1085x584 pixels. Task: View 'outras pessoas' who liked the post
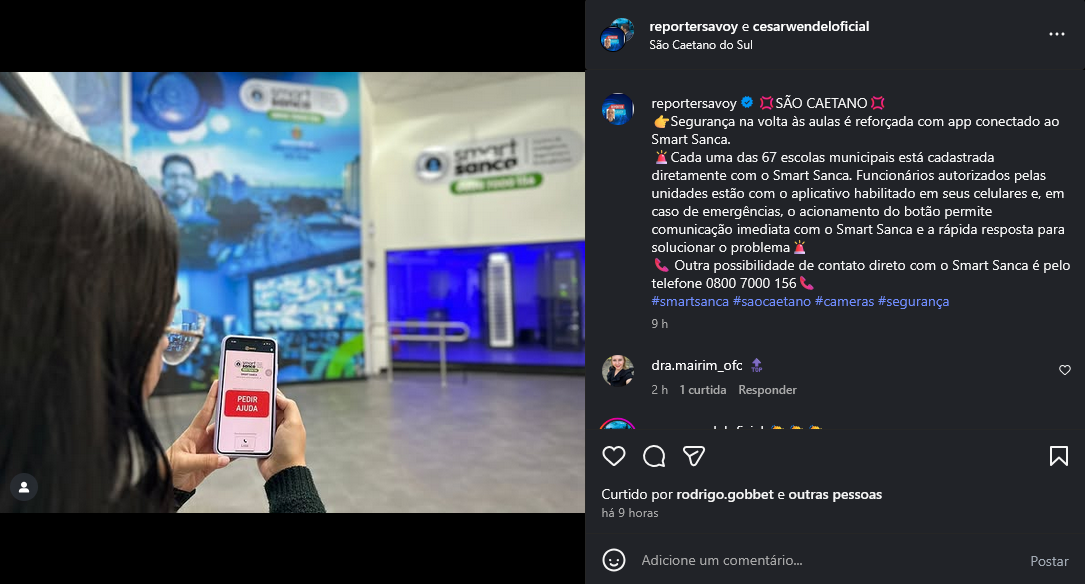point(835,495)
